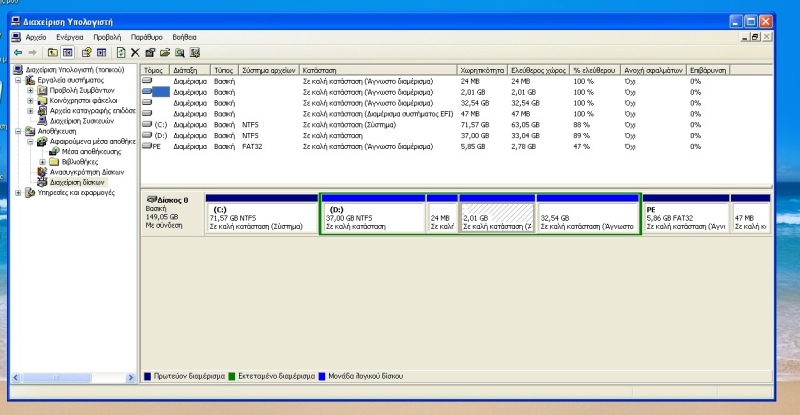Select Διαχείριση δίσκων in the tree
Image resolution: width=800 pixels, height=415 pixels.
77,182
